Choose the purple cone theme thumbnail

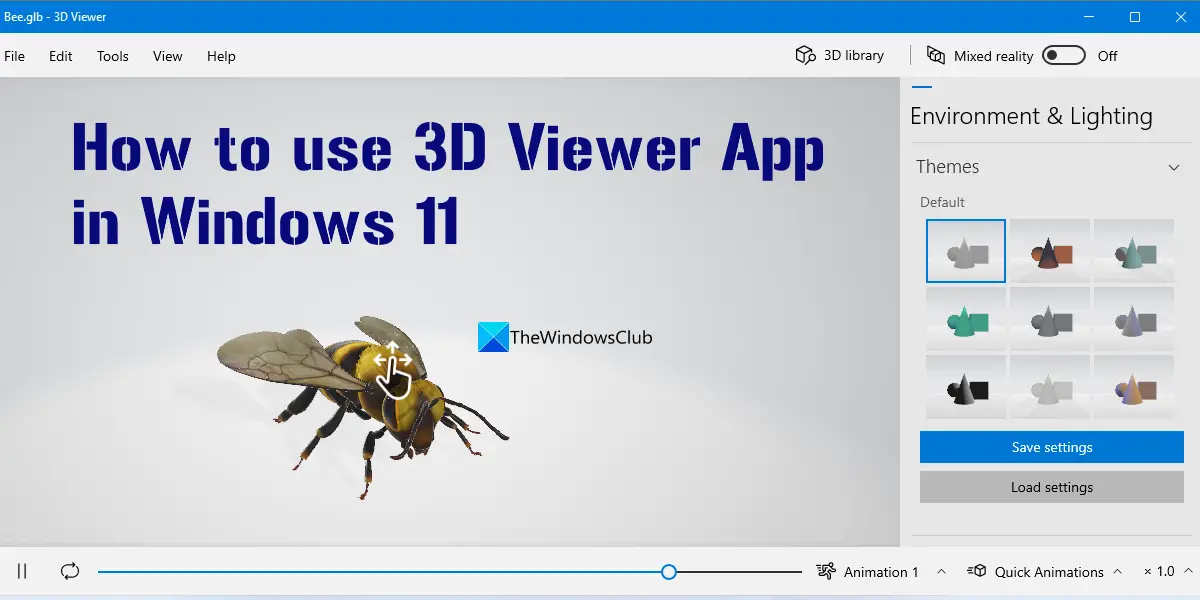(1134, 319)
